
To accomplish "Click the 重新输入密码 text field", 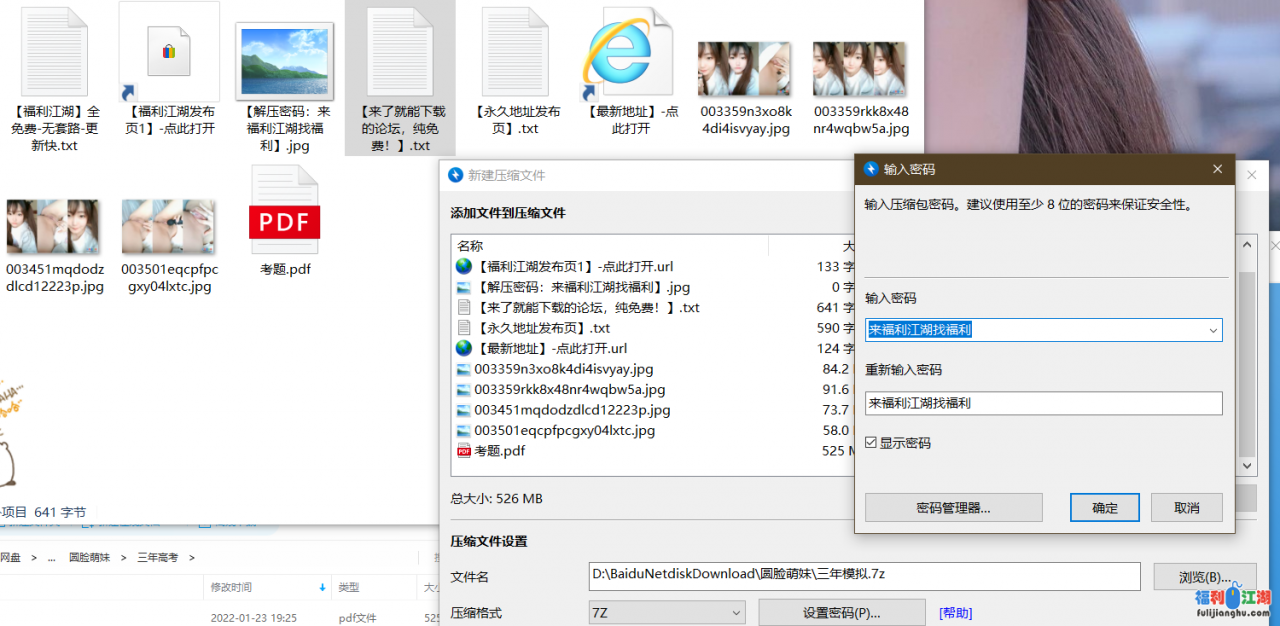I will [x=1043, y=403].
